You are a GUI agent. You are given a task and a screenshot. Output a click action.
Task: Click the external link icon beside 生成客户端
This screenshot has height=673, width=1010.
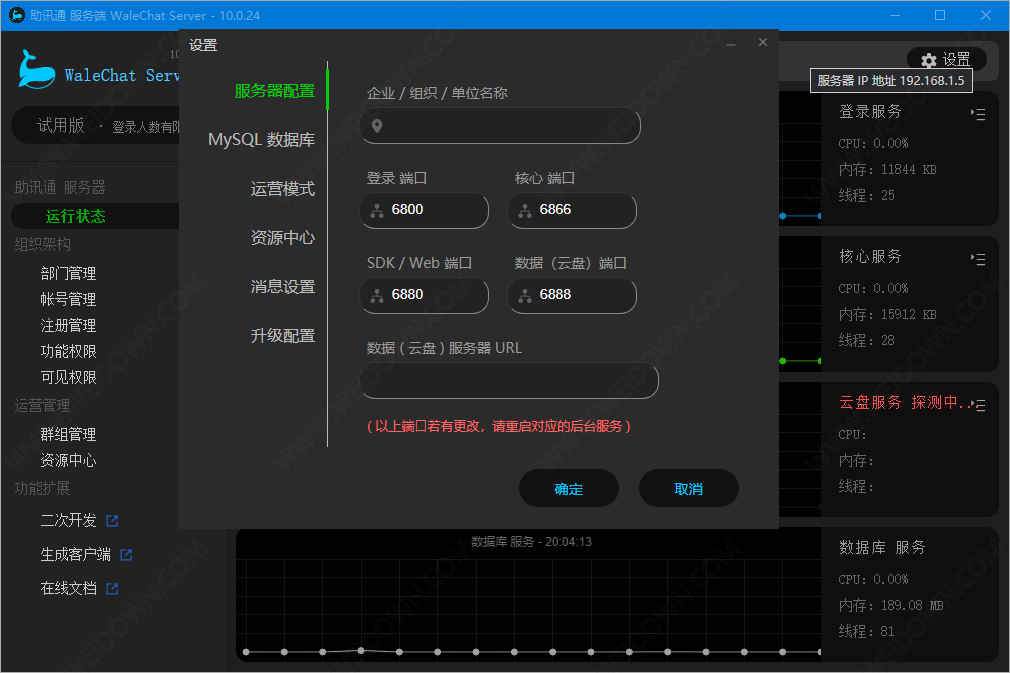click(x=126, y=555)
